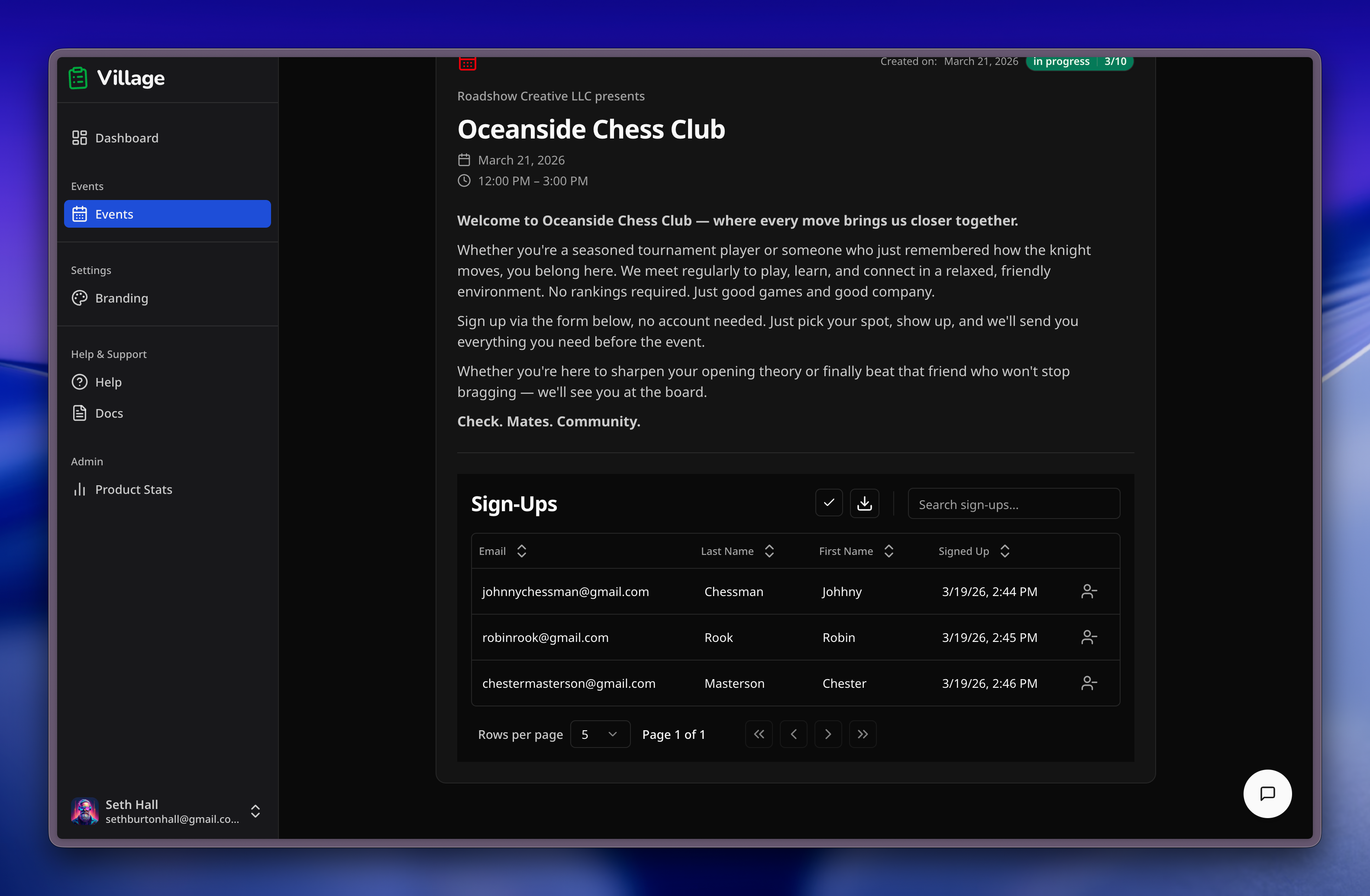Remove Johhny Chessman via user-minus icon
The image size is (1370, 896).
click(x=1089, y=592)
